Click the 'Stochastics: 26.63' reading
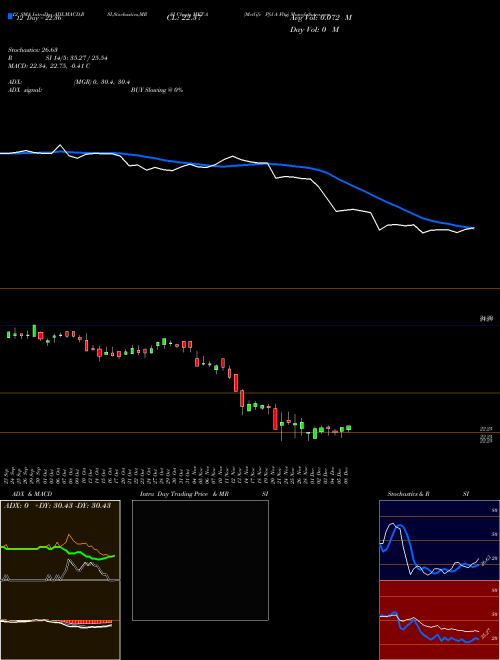Image resolution: width=500 pixels, height=660 pixels. (33, 50)
